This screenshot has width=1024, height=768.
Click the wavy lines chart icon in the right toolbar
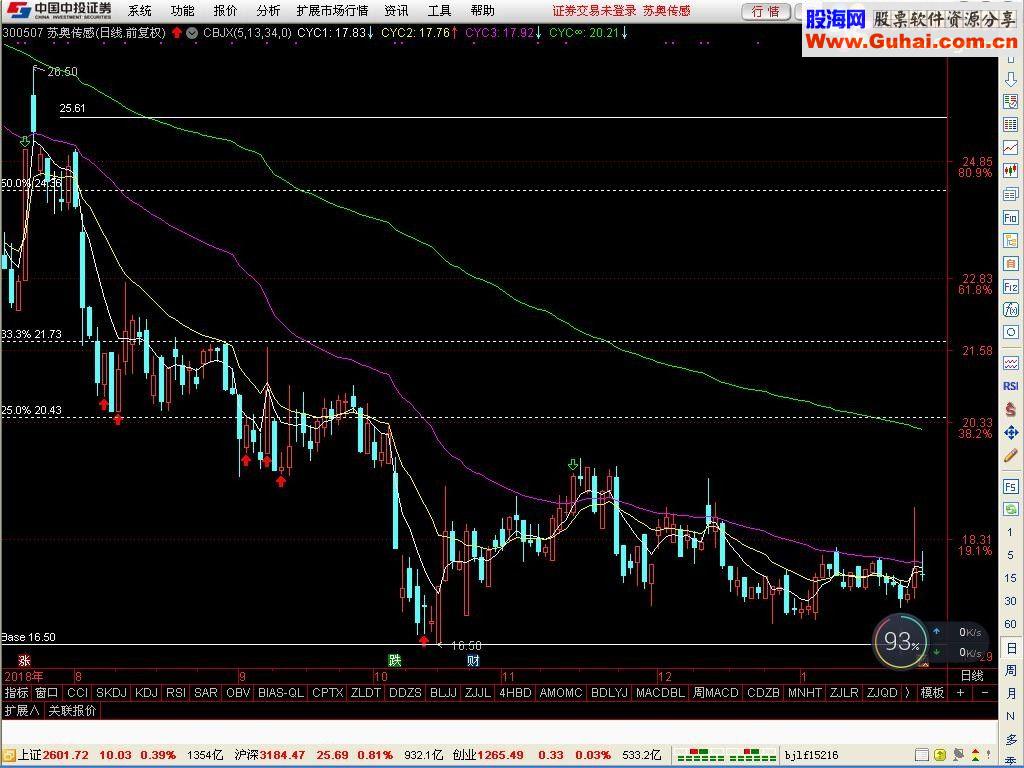click(x=1011, y=363)
